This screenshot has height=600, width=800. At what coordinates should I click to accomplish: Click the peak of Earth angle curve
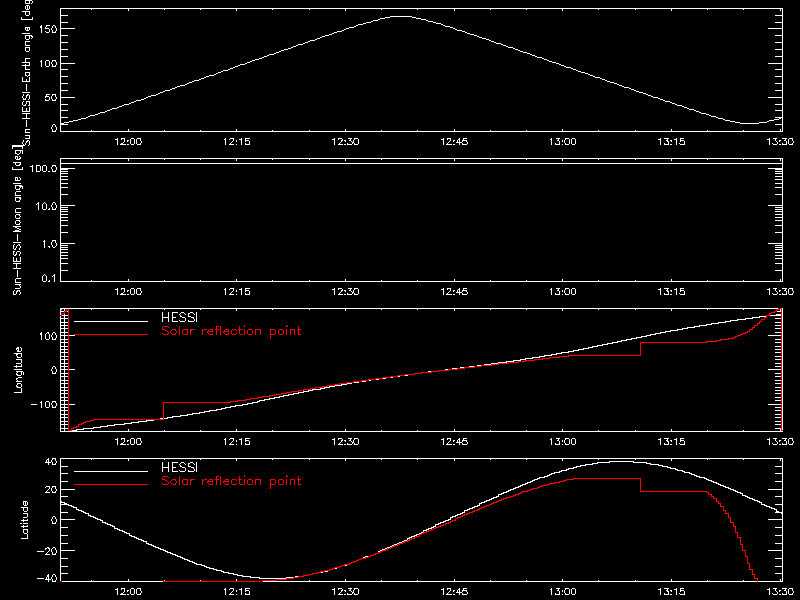click(x=401, y=16)
